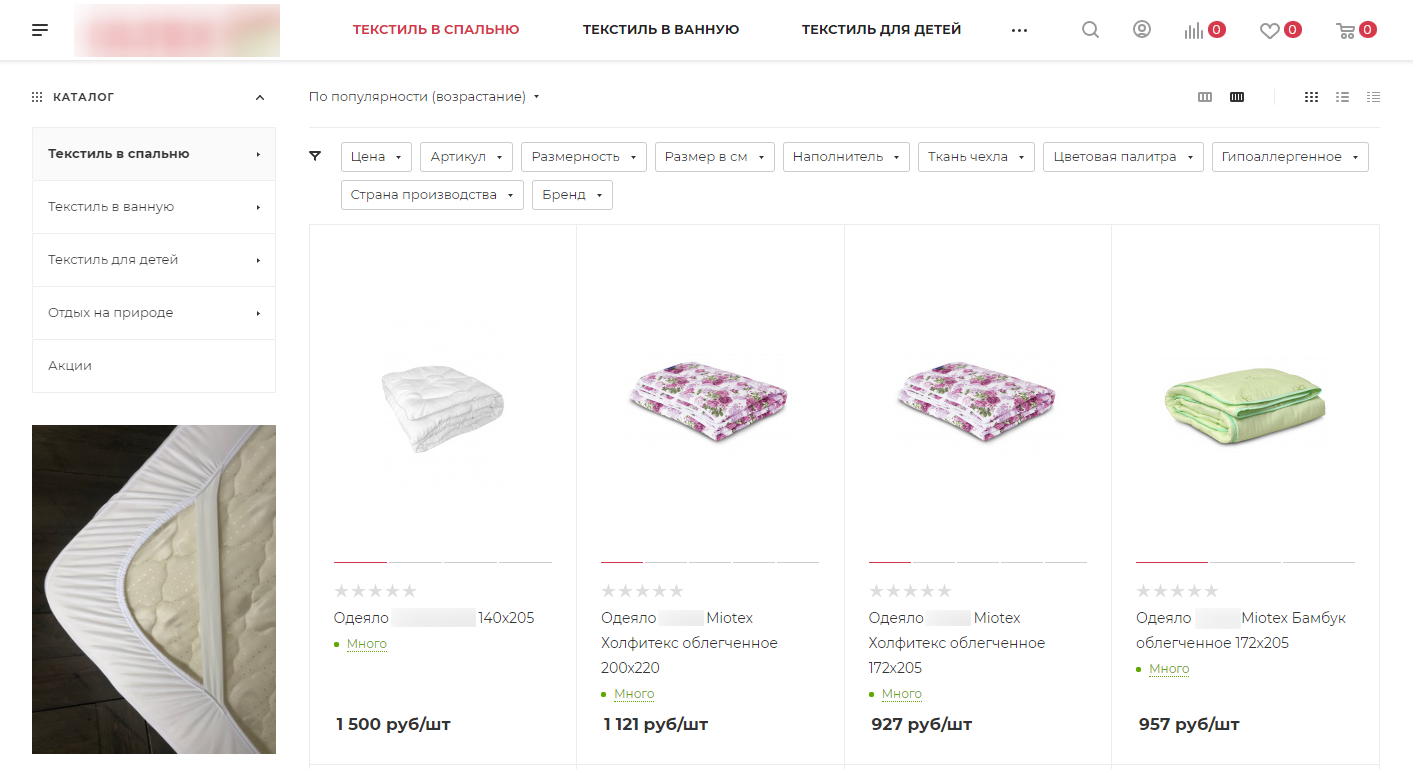This screenshot has width=1413, height=769.
Task: Open the user account icon
Action: [x=1141, y=30]
